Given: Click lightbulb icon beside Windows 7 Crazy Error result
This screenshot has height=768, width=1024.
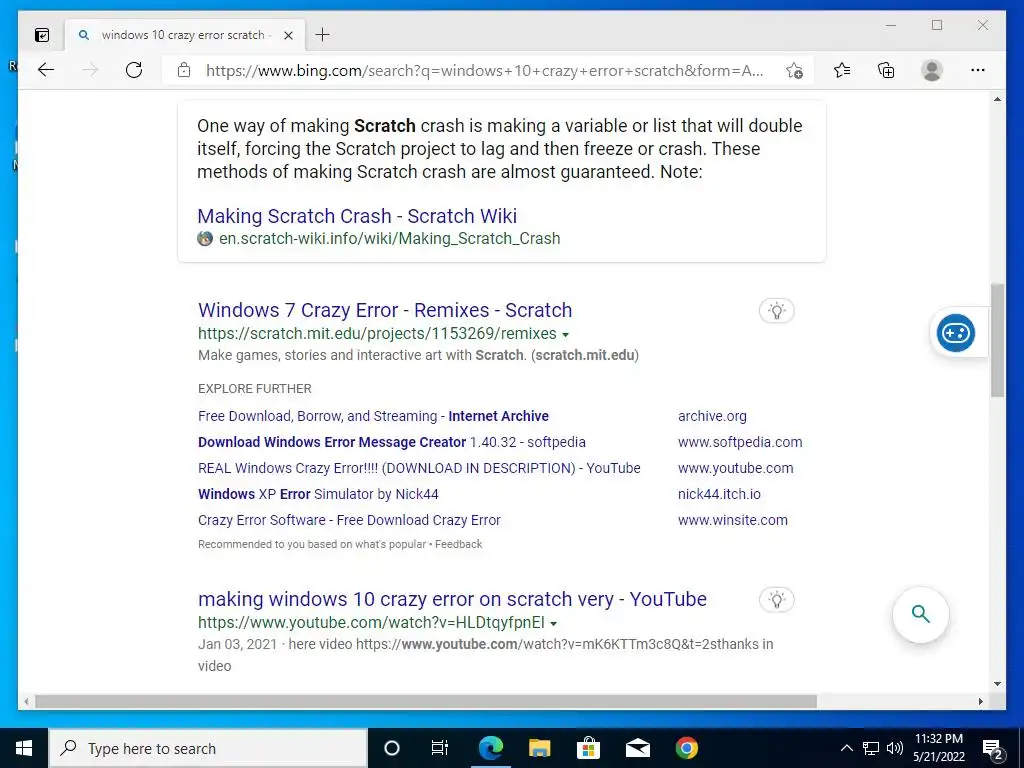Looking at the screenshot, I should (776, 310).
